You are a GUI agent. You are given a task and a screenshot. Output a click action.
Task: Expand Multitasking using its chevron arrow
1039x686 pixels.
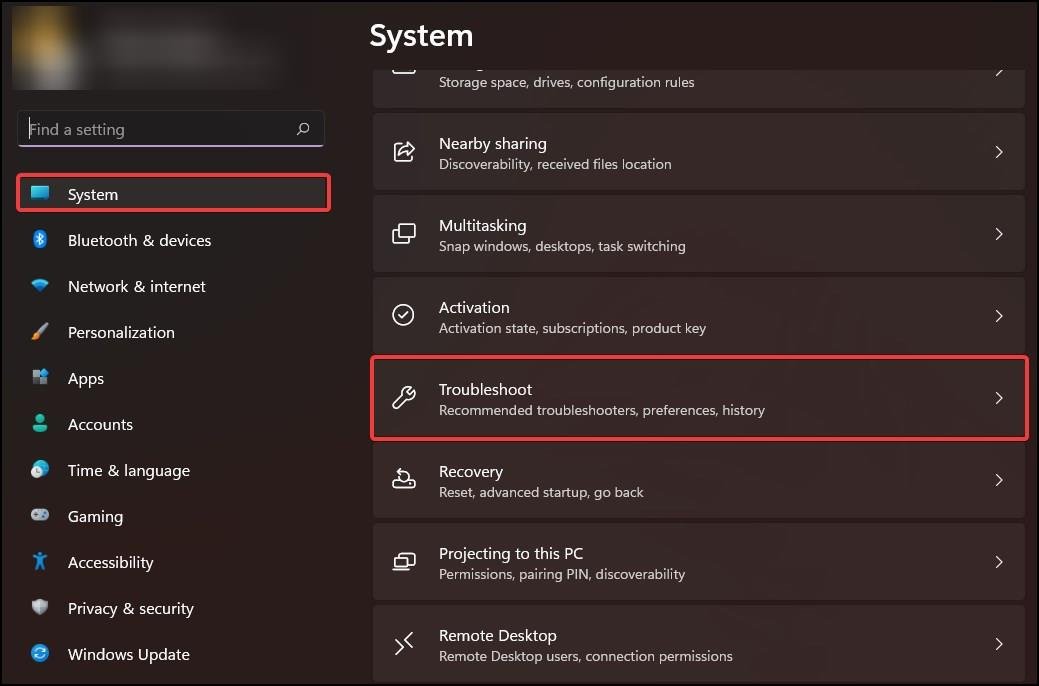999,234
